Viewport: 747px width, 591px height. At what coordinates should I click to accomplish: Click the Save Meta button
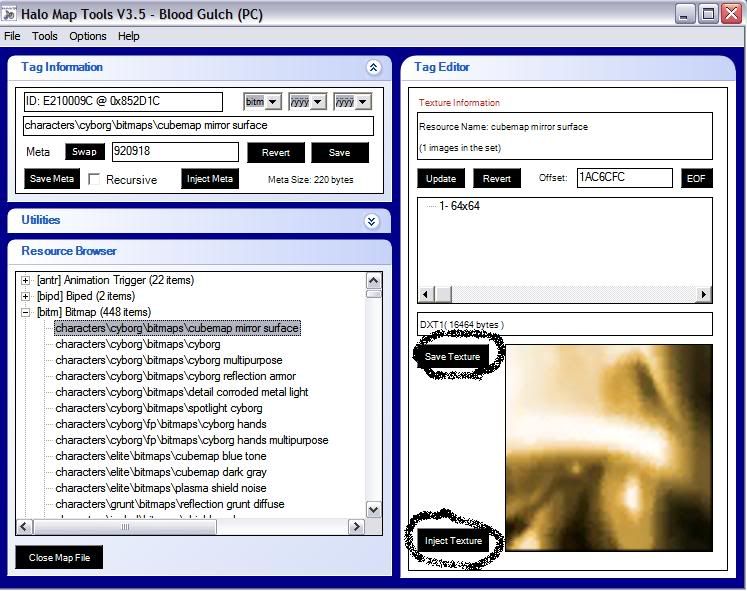[52, 179]
